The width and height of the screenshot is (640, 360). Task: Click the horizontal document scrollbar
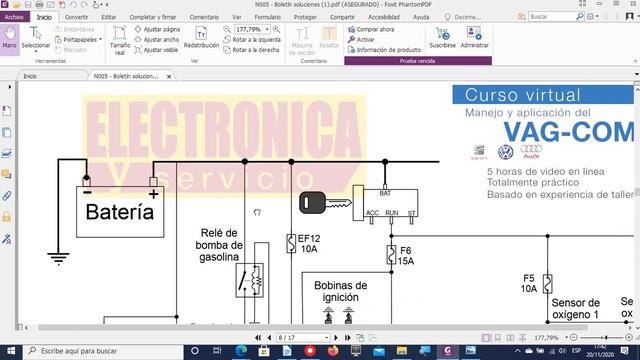(x=312, y=327)
